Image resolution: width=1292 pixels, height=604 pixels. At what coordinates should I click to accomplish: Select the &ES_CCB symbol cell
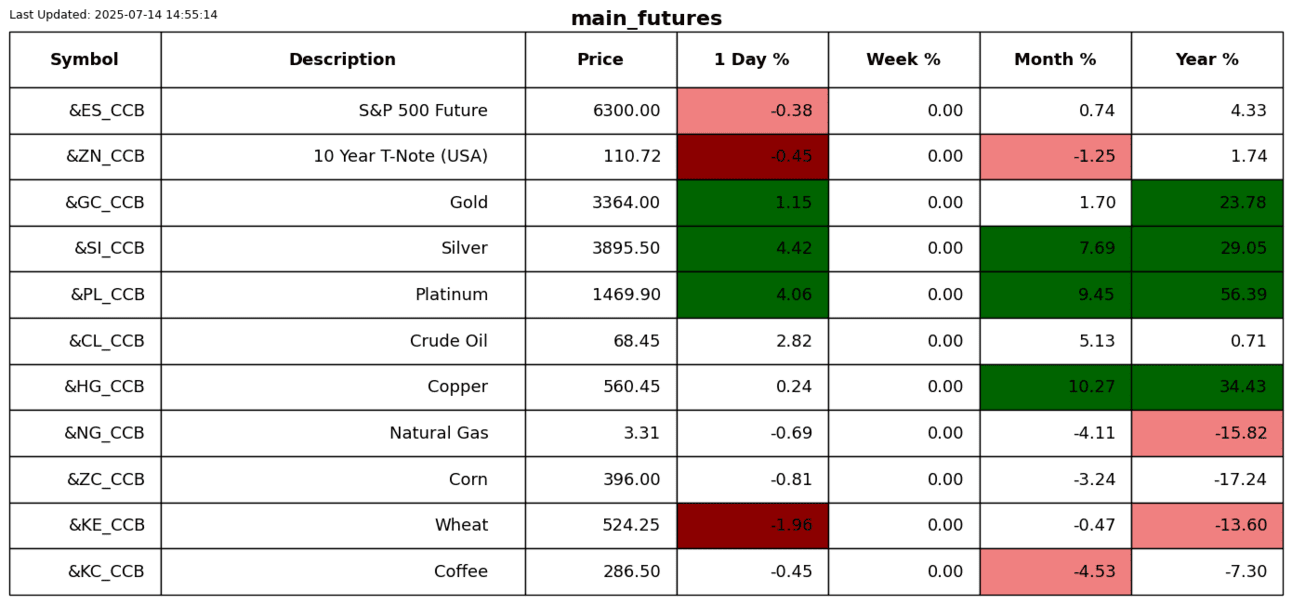(x=106, y=111)
